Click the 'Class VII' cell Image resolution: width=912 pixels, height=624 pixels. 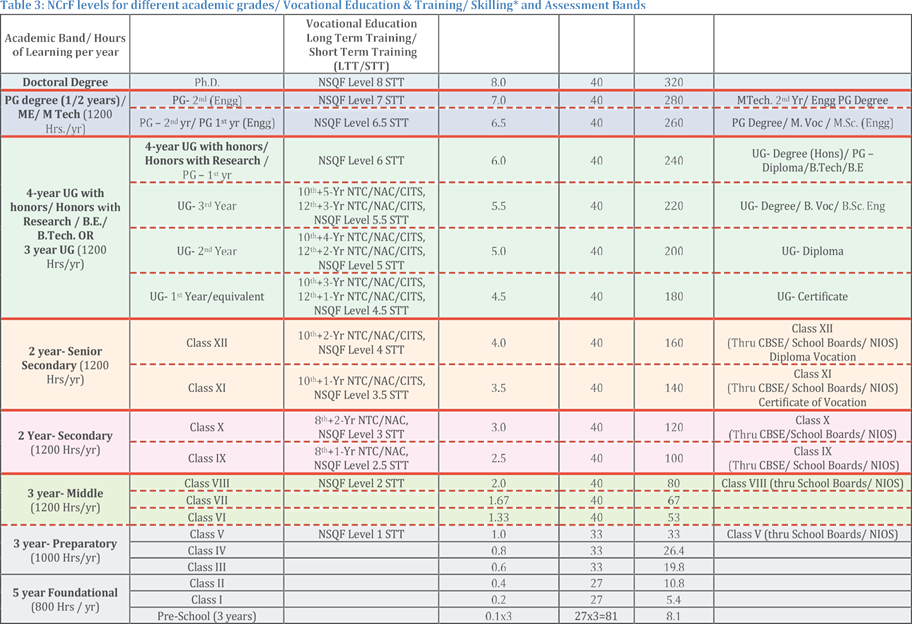coord(206,500)
